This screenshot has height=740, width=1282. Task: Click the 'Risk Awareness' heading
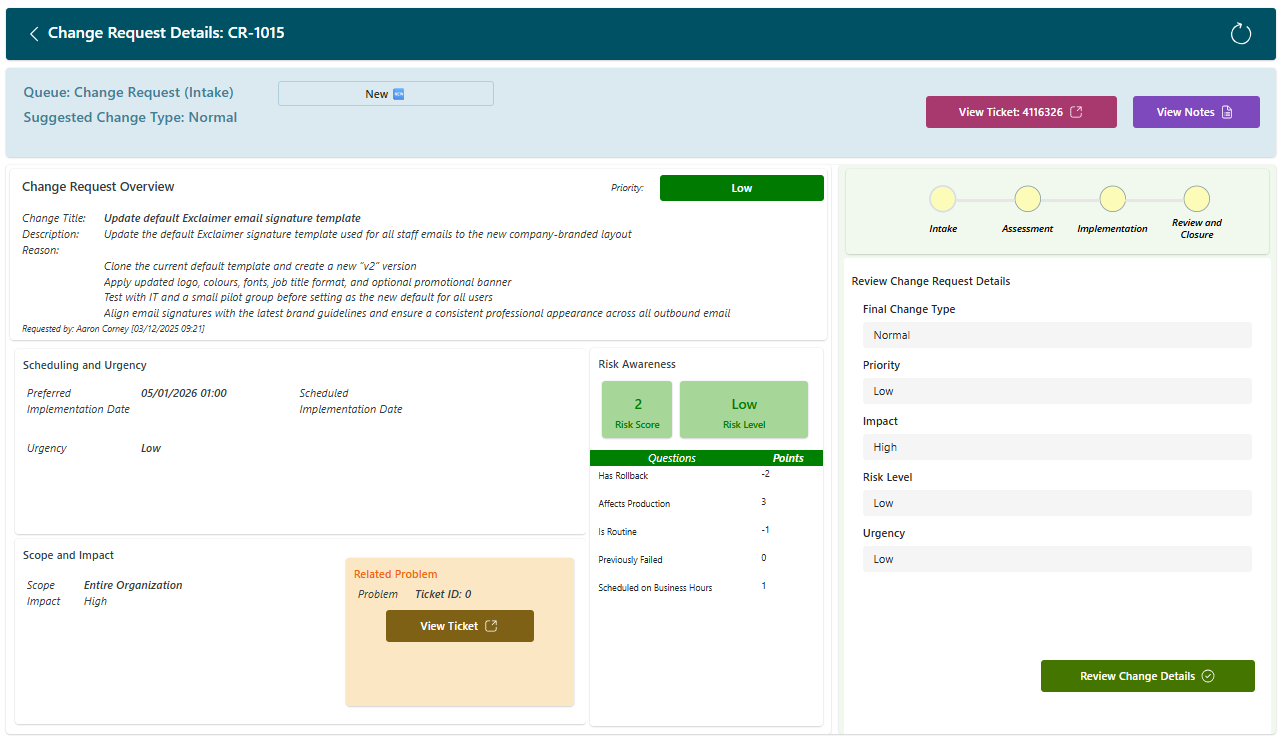[637, 365]
